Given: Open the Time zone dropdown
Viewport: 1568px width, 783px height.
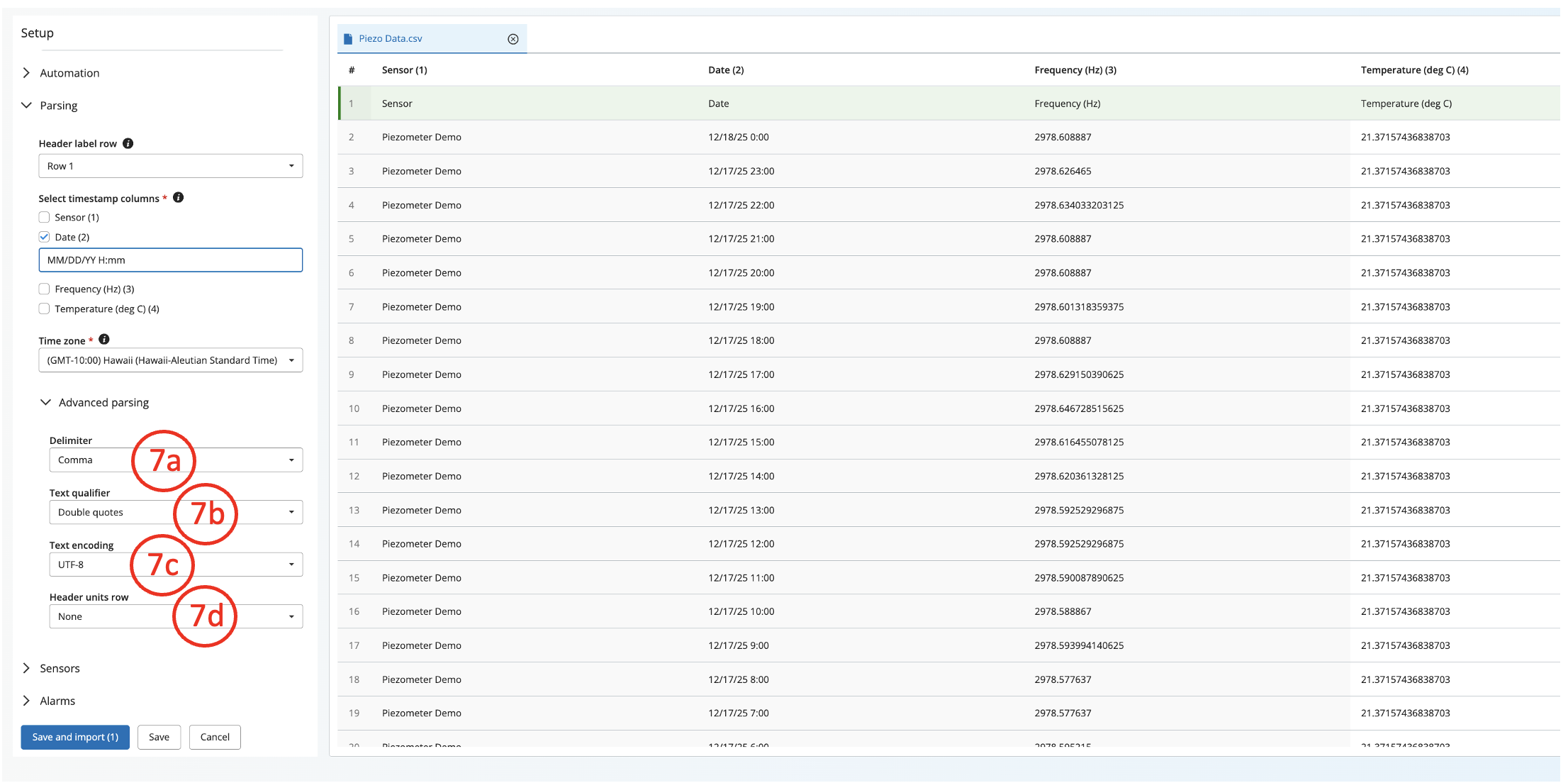Looking at the screenshot, I should pos(170,360).
